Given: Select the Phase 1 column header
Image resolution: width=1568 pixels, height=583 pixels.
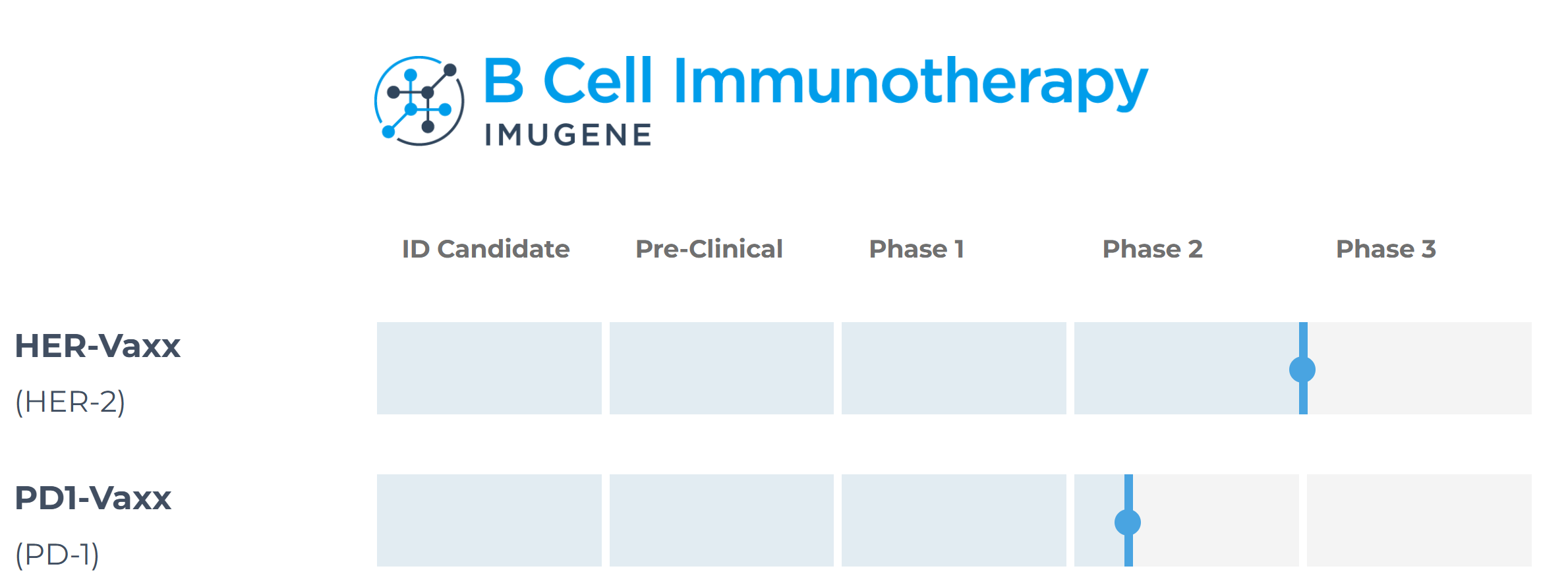Looking at the screenshot, I should coord(917,249).
